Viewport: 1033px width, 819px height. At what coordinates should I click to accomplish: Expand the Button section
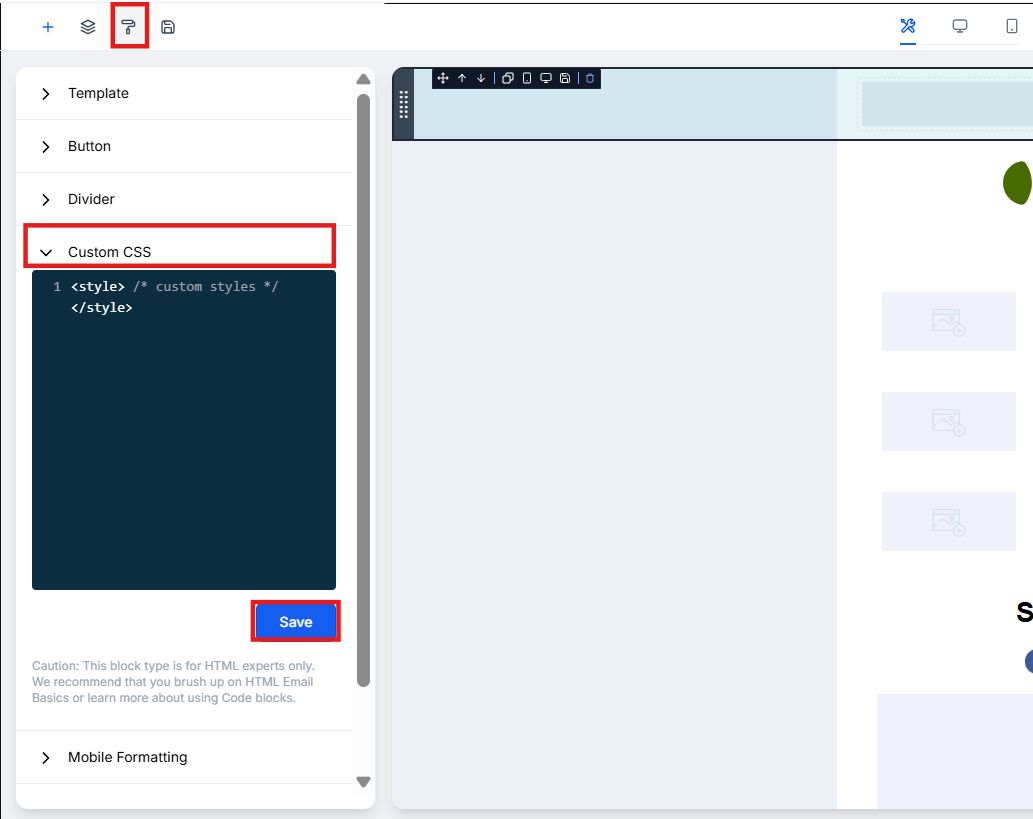[x=184, y=146]
